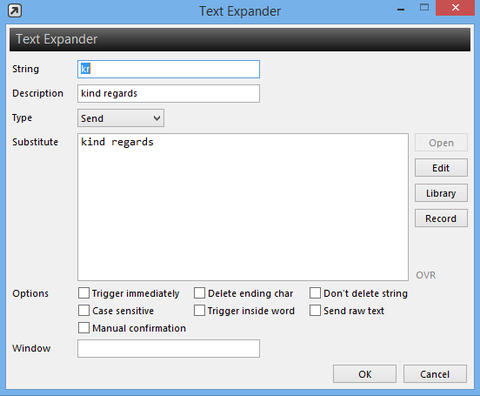Viewport: 480px width, 396px height.
Task: Click inside the Substitute text area
Action: [x=243, y=207]
